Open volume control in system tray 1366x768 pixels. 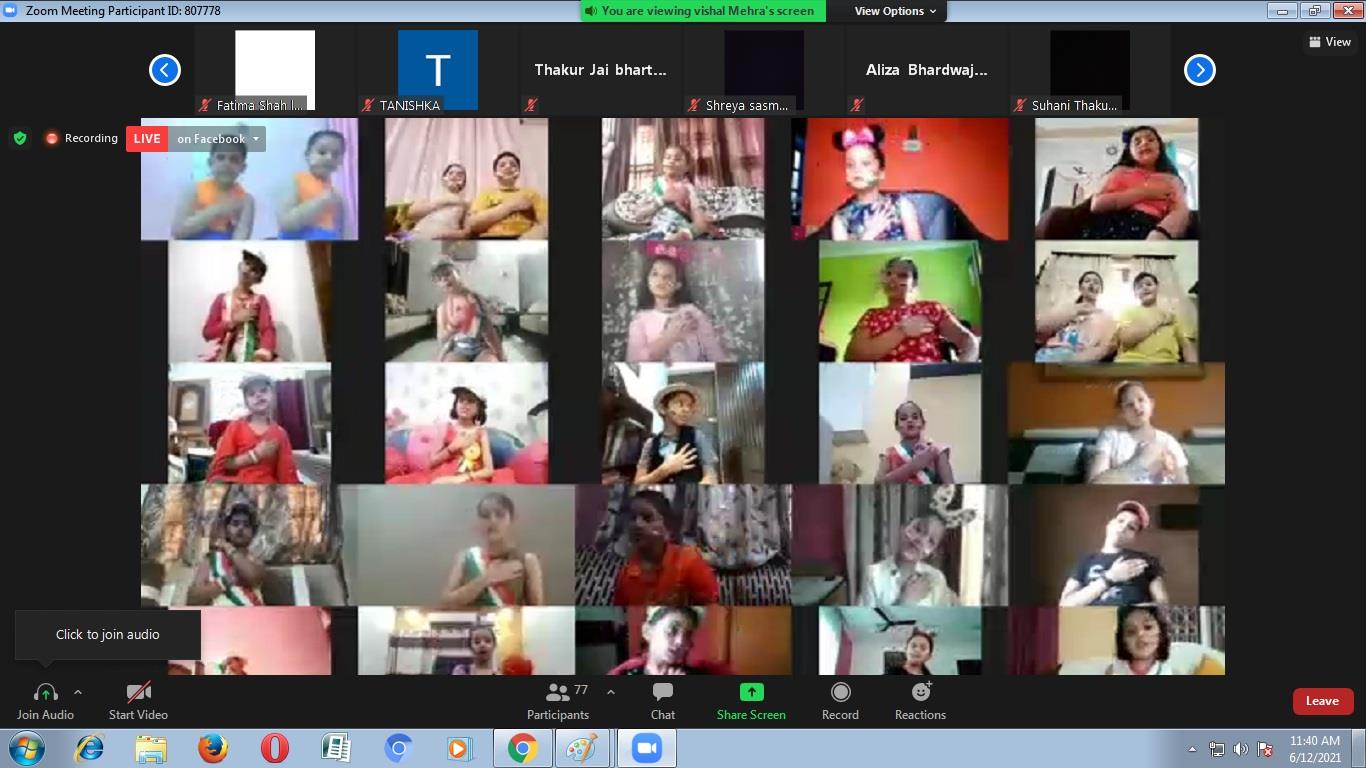coord(1240,749)
